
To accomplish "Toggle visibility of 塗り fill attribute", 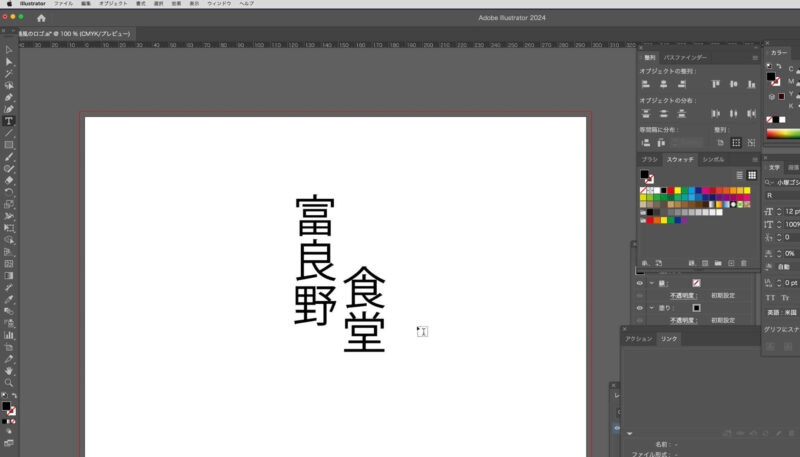I will point(640,308).
